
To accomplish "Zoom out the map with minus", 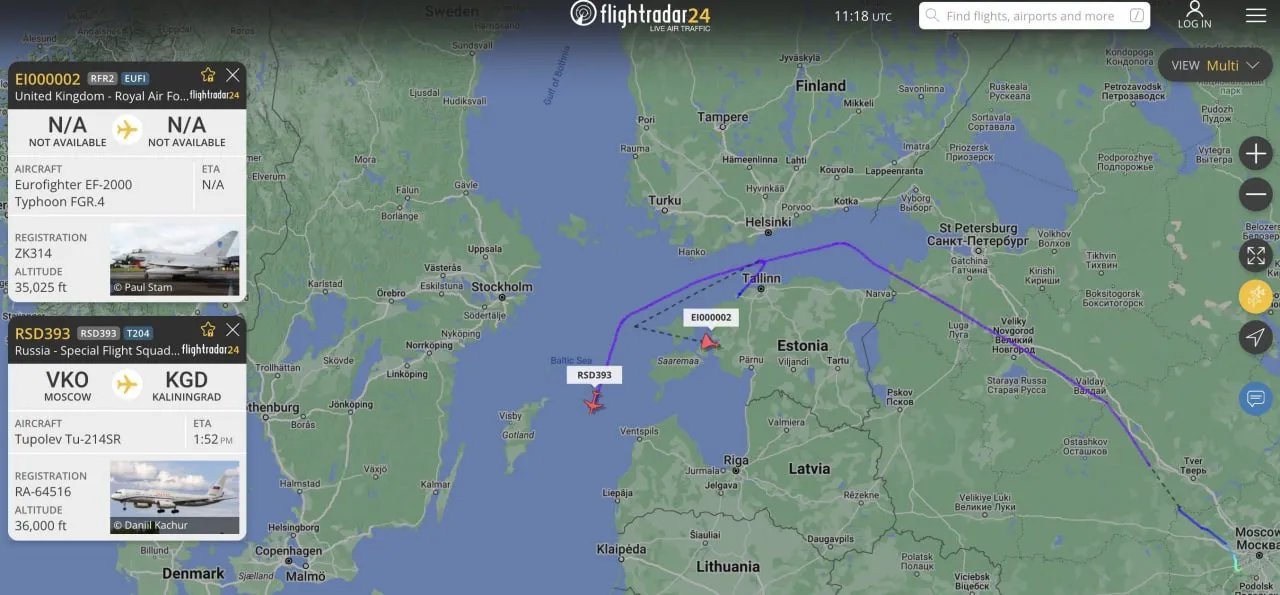I will (1256, 194).
